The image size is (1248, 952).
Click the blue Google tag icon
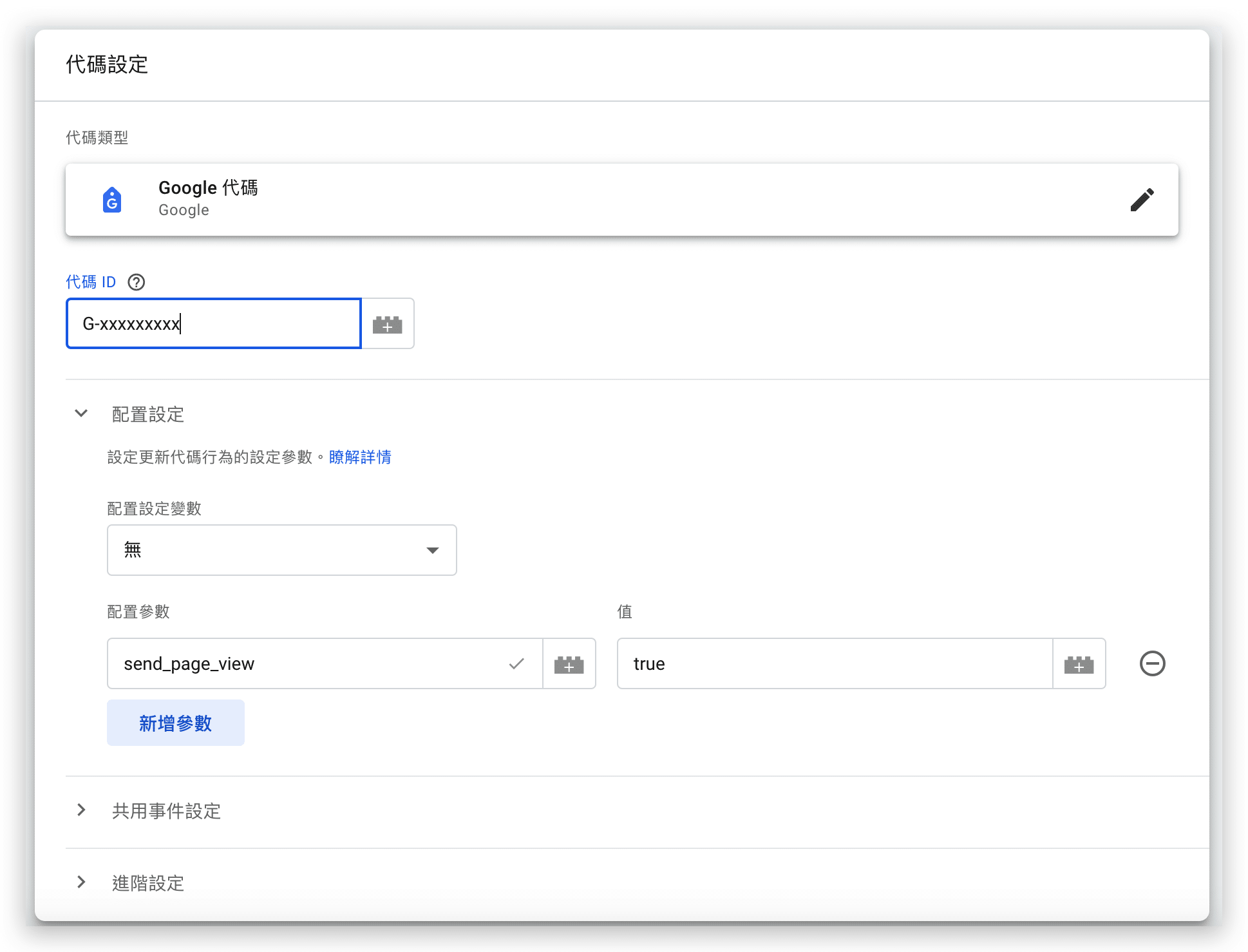pyautogui.click(x=112, y=200)
